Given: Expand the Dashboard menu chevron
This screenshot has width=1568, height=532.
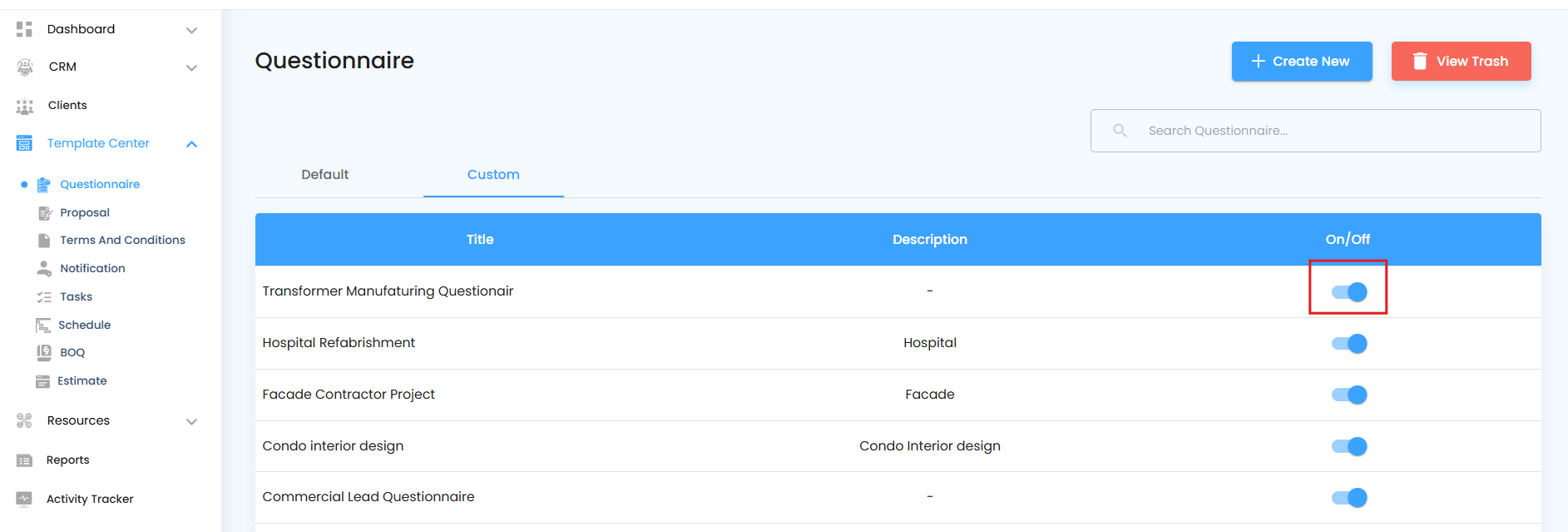Looking at the screenshot, I should click(191, 30).
